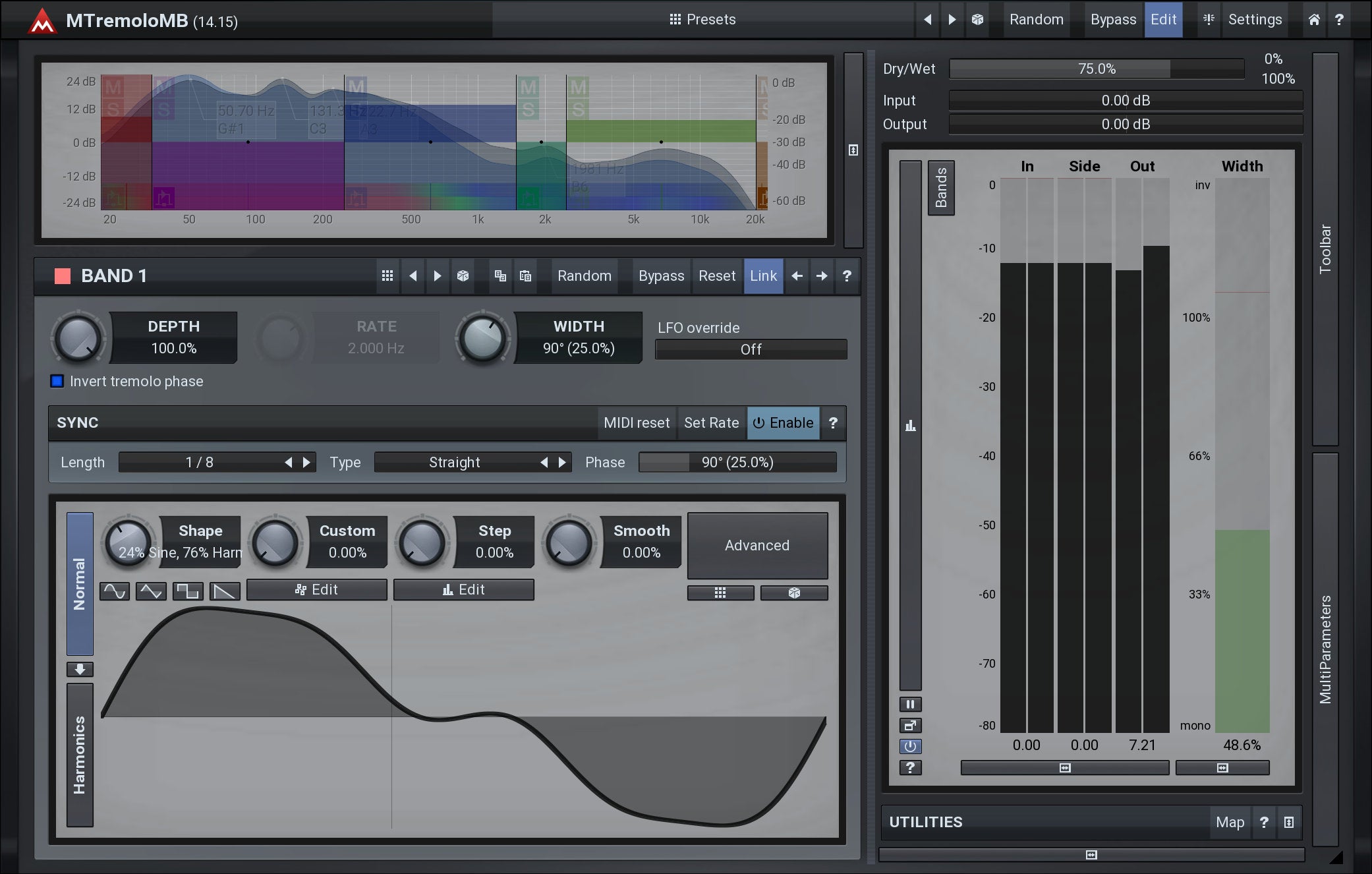Disable the Sync Enable toggle
1372x874 pixels.
click(783, 422)
